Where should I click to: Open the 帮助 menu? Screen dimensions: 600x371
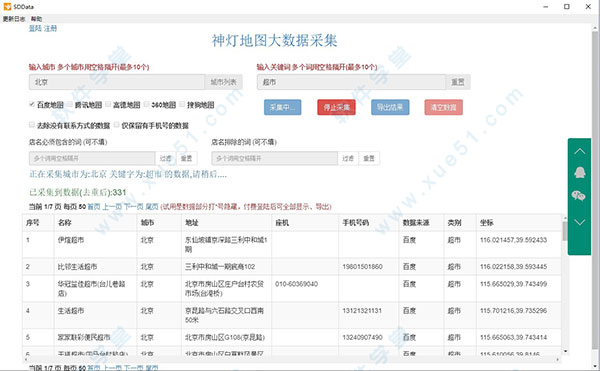[37, 19]
